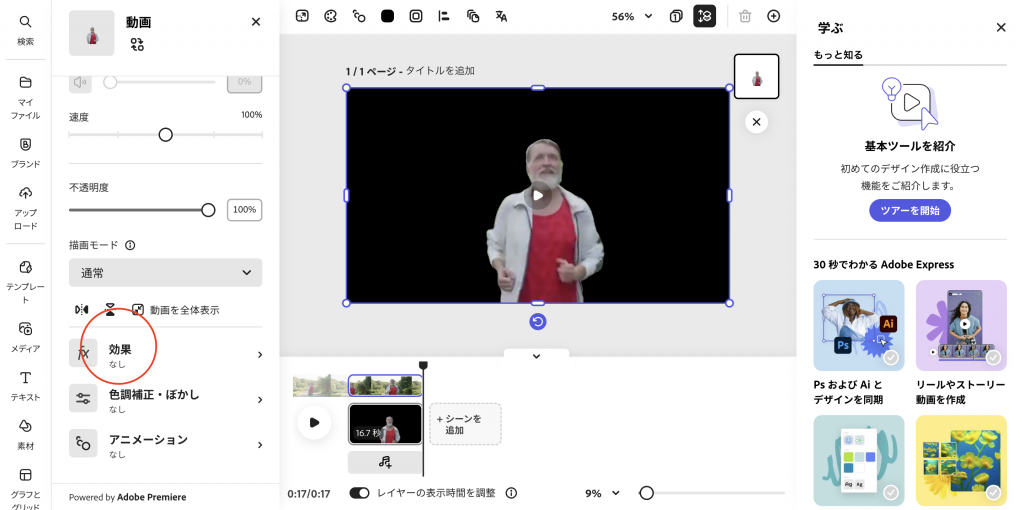Click the info icon next to 描画モード
Image resolution: width=1024 pixels, height=510 pixels.
pyautogui.click(x=130, y=246)
